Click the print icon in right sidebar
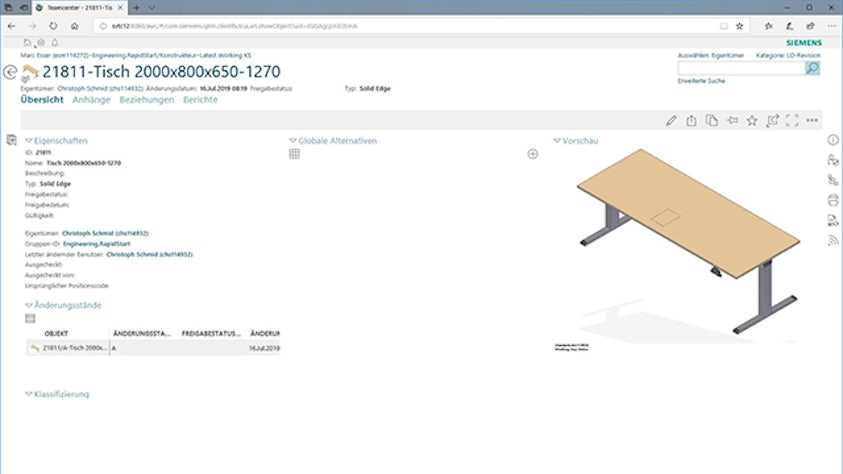Screen dimensions: 843x474 pyautogui.click(x=833, y=200)
